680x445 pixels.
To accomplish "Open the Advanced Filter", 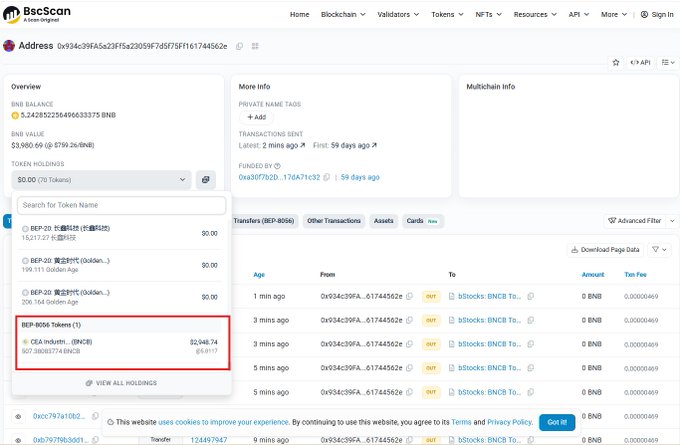I will pyautogui.click(x=635, y=221).
